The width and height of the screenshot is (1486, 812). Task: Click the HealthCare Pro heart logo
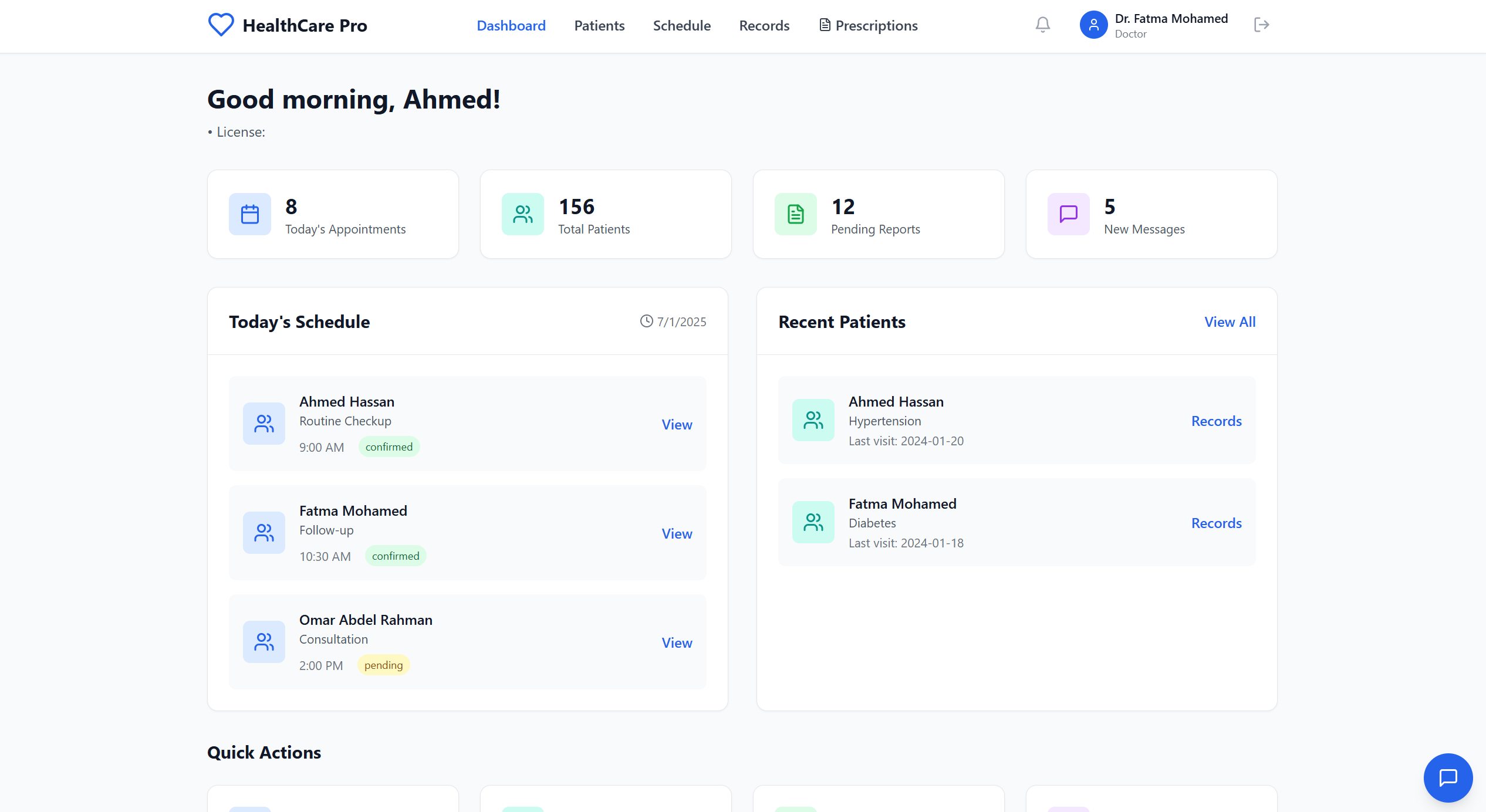click(x=221, y=25)
